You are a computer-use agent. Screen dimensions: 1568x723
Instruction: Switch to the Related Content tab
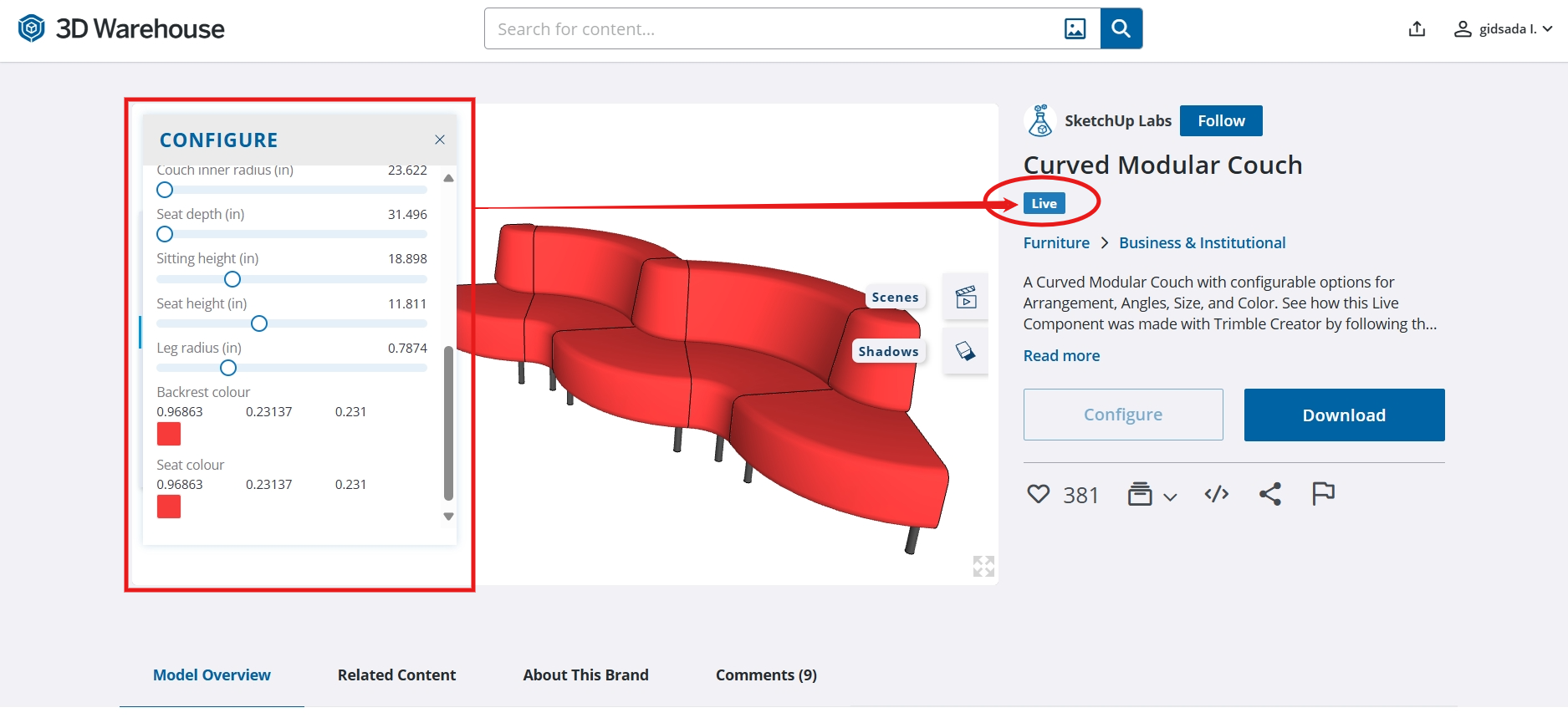tap(396, 675)
